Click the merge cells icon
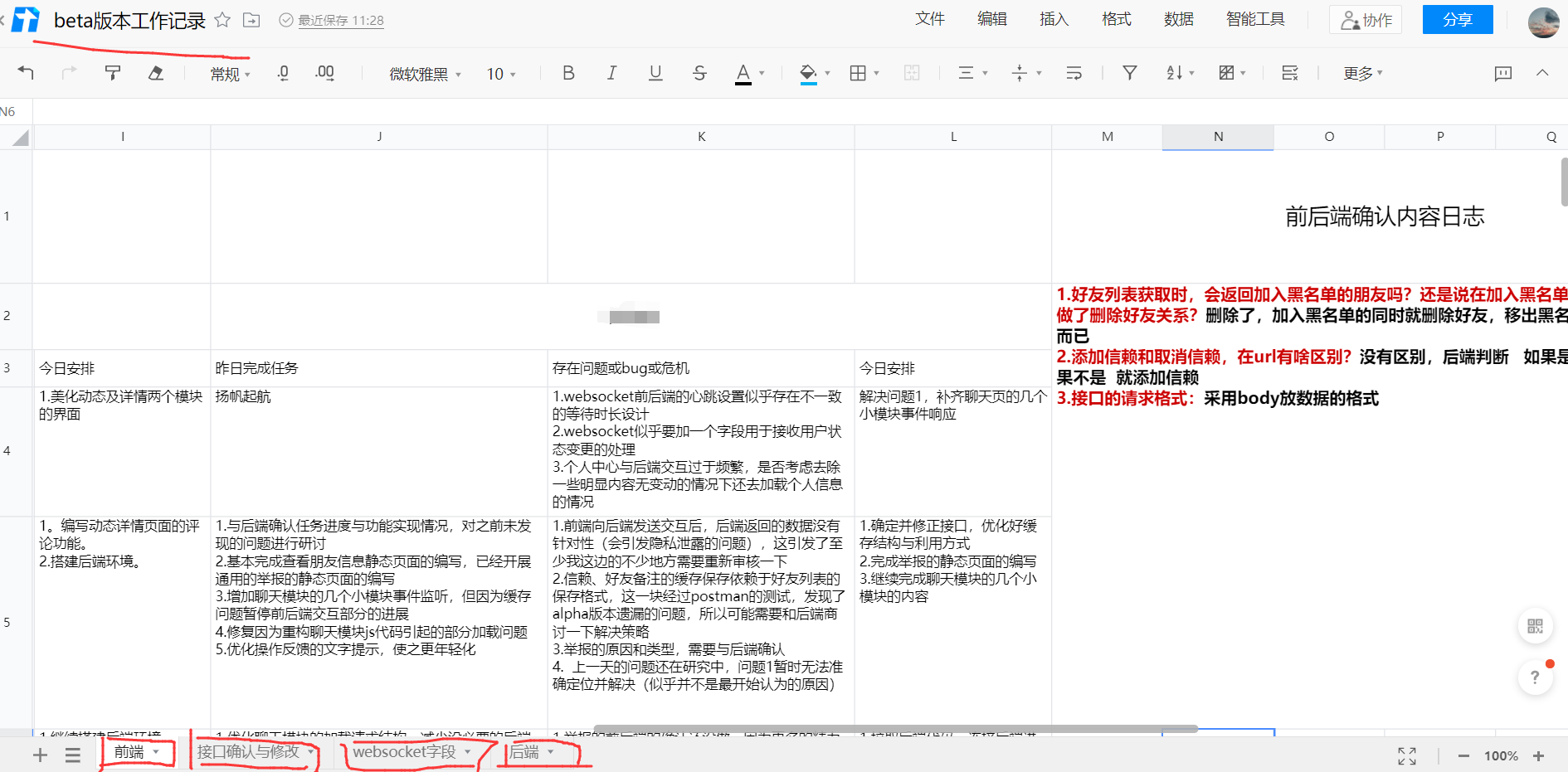 point(912,73)
